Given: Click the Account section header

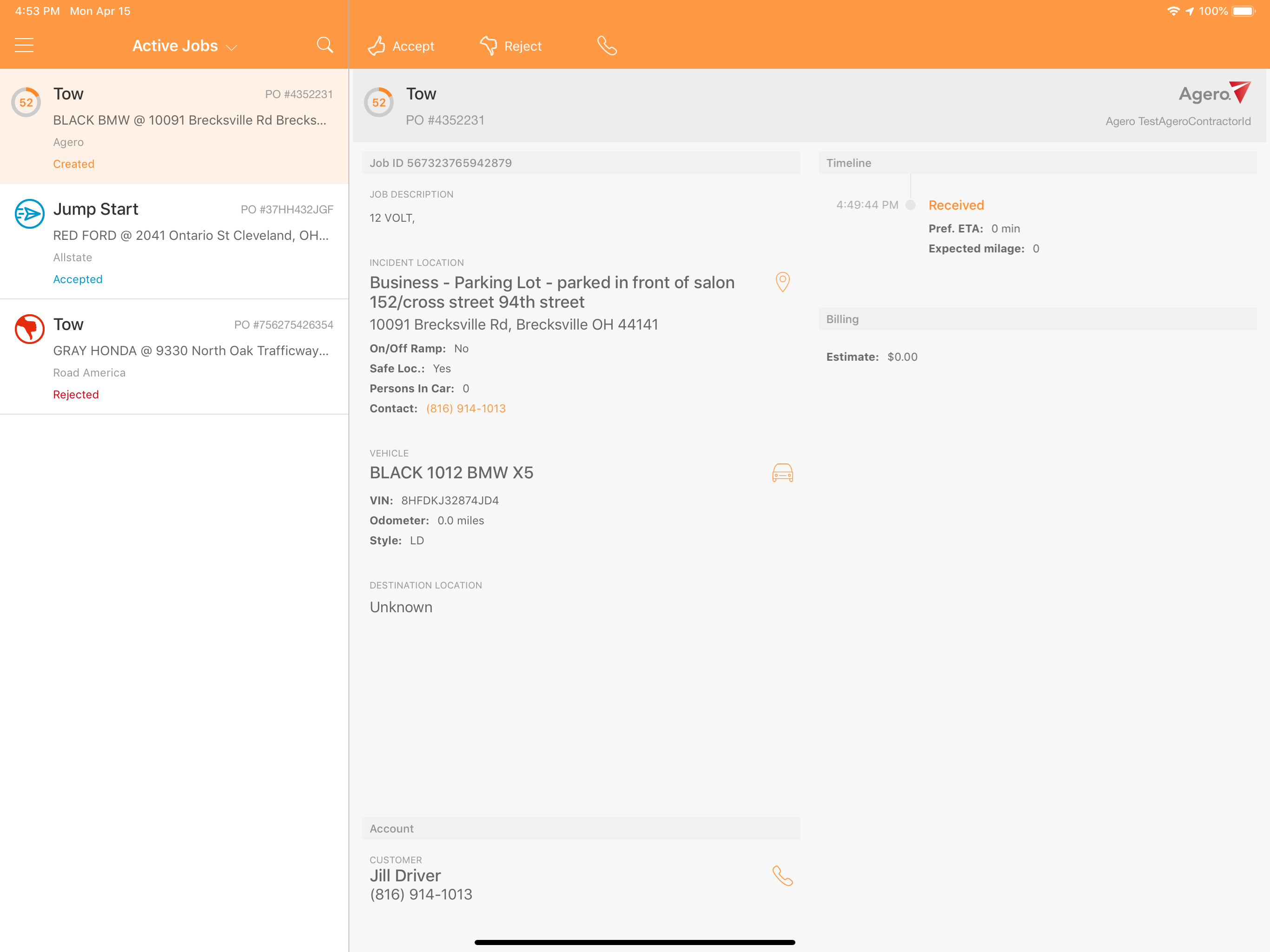Looking at the screenshot, I should coord(581,828).
